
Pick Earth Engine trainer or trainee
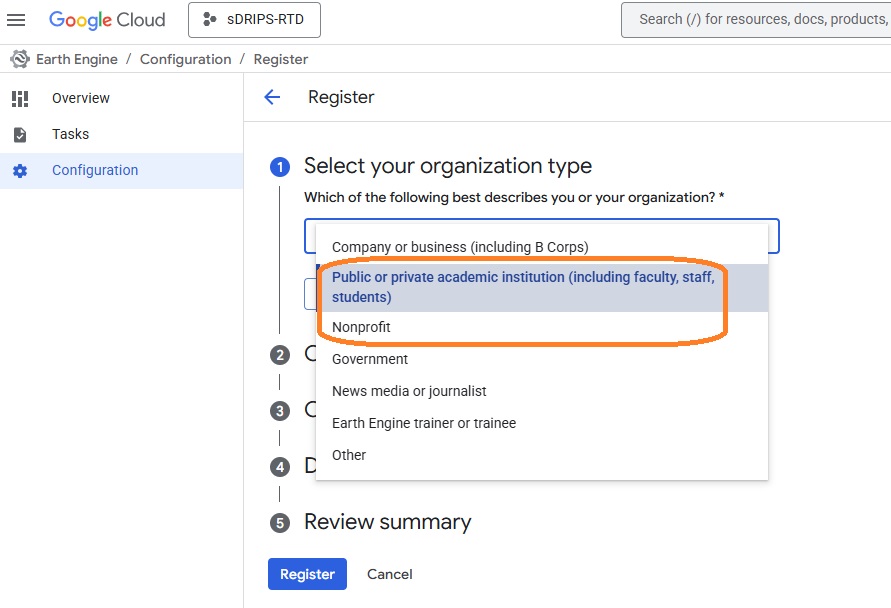542,423
